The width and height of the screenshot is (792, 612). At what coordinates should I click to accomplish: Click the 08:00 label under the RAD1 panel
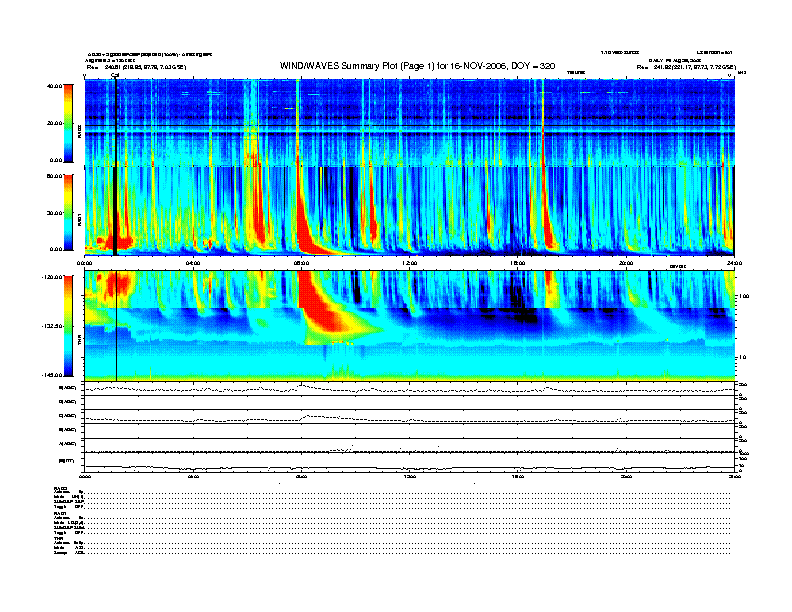(301, 263)
